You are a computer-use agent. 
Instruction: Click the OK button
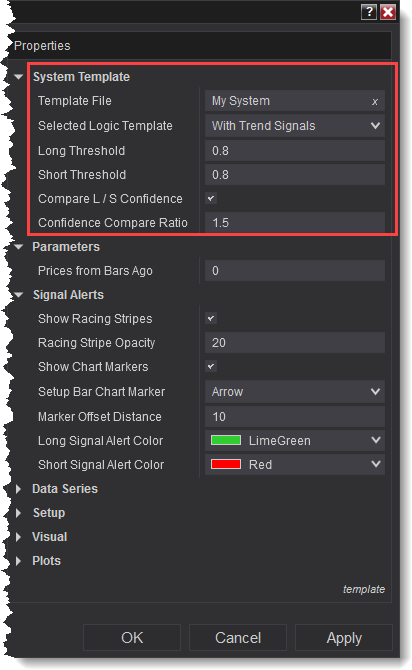click(x=132, y=638)
